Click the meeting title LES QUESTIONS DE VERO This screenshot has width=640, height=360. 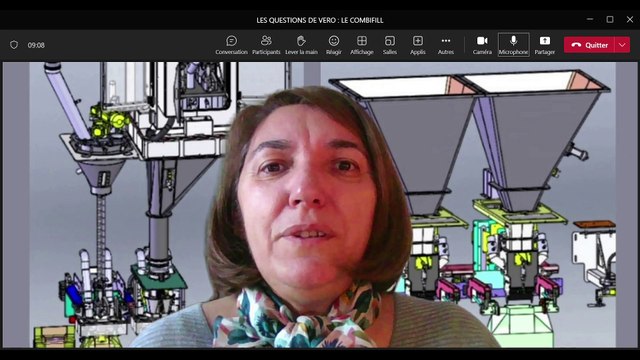coord(320,20)
